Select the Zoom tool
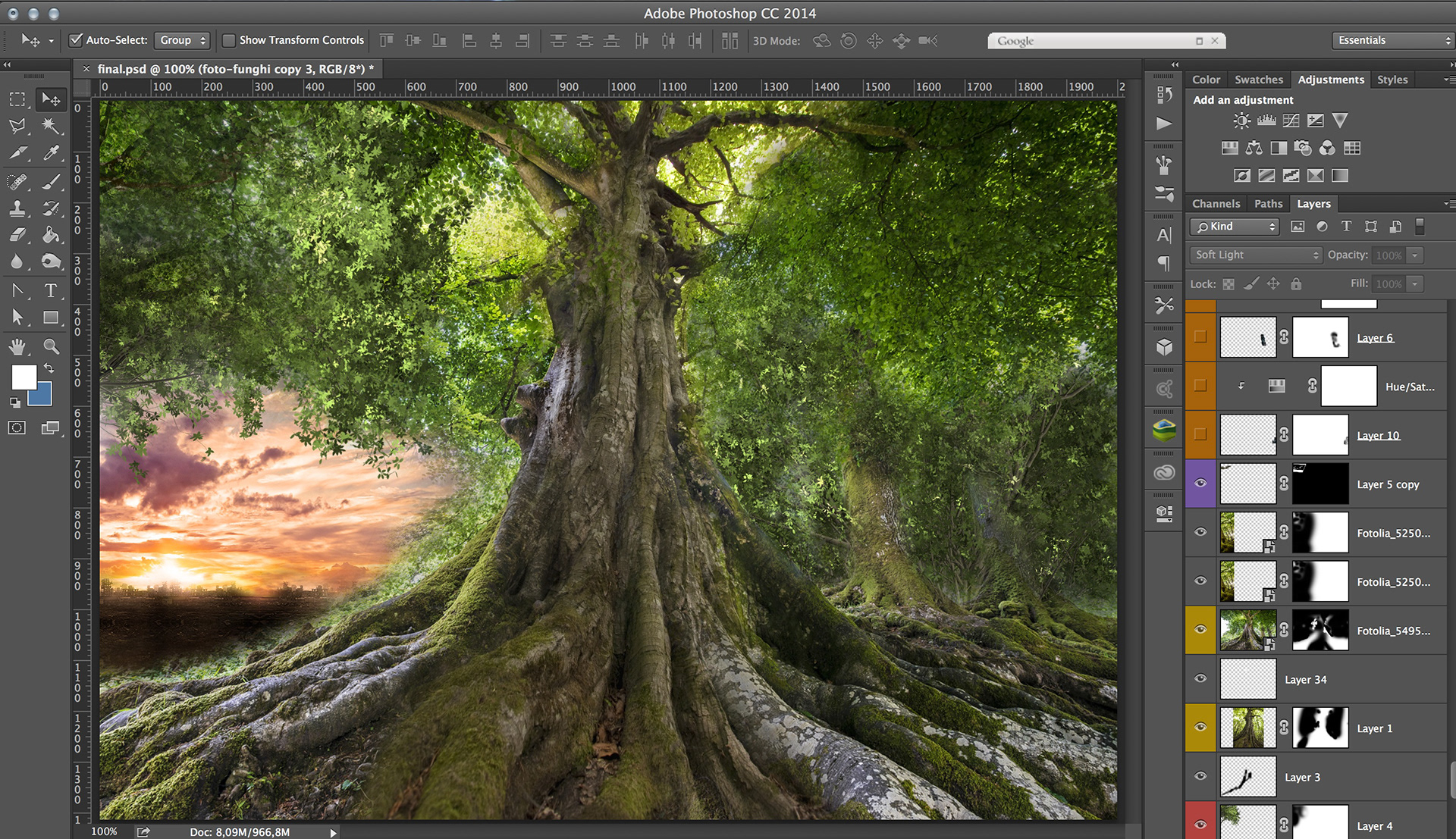This screenshot has width=1456, height=839. (x=51, y=346)
